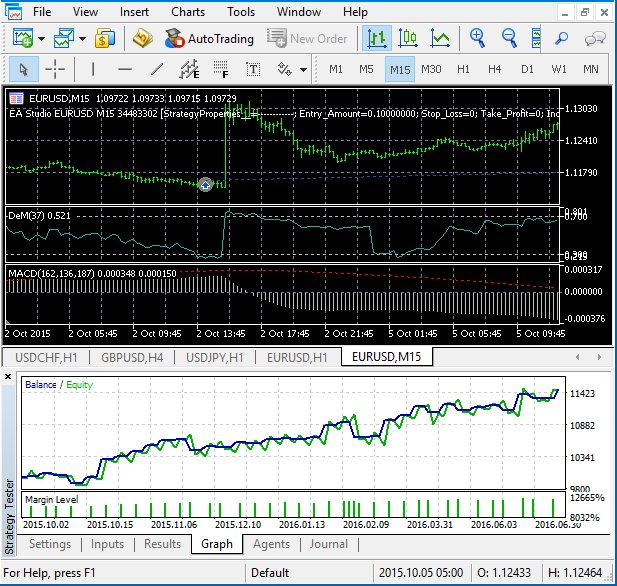This screenshot has width=617, height=586.
Task: Select the Trendline drawing tool
Action: coord(157,69)
